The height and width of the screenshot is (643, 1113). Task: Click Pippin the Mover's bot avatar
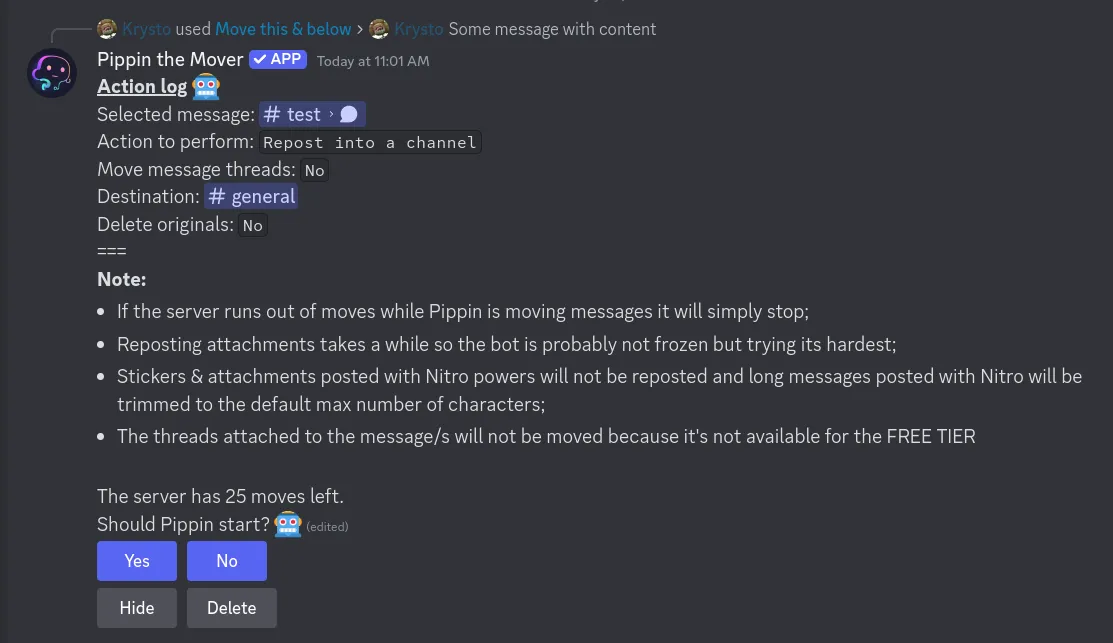52,73
